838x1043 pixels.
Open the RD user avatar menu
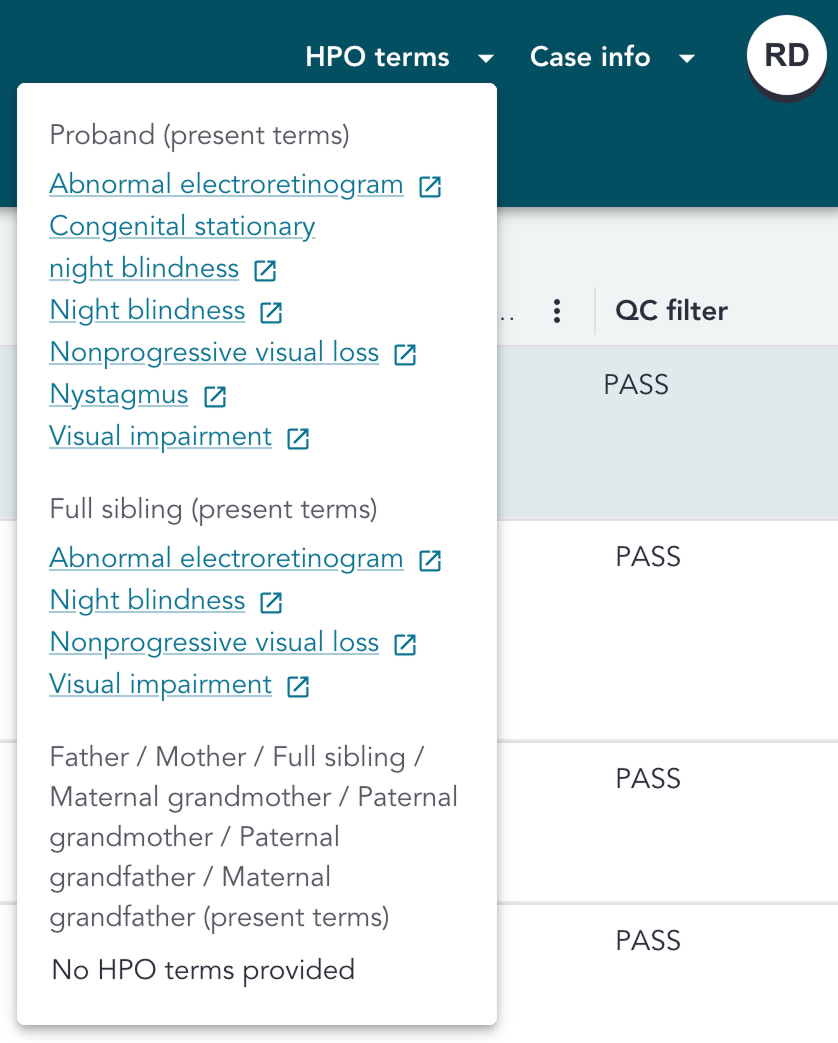click(786, 56)
